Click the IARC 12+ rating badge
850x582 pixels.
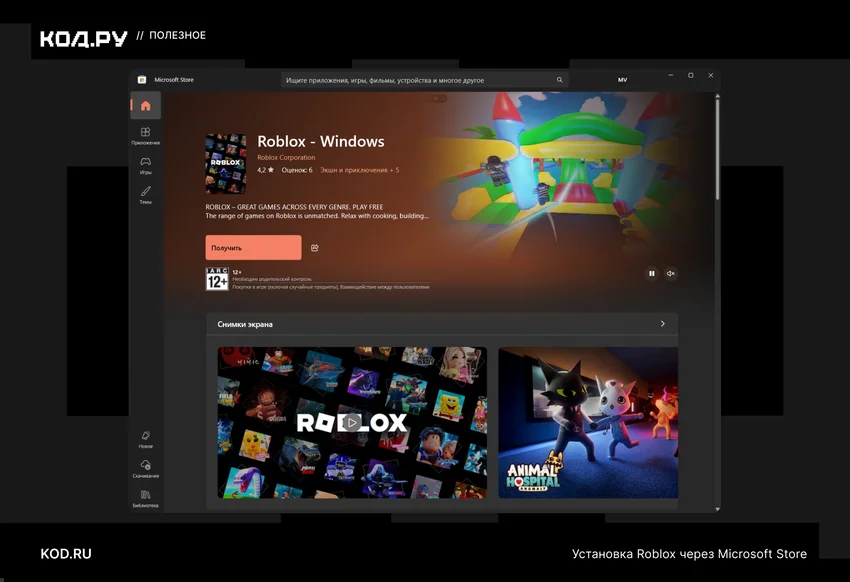217,279
